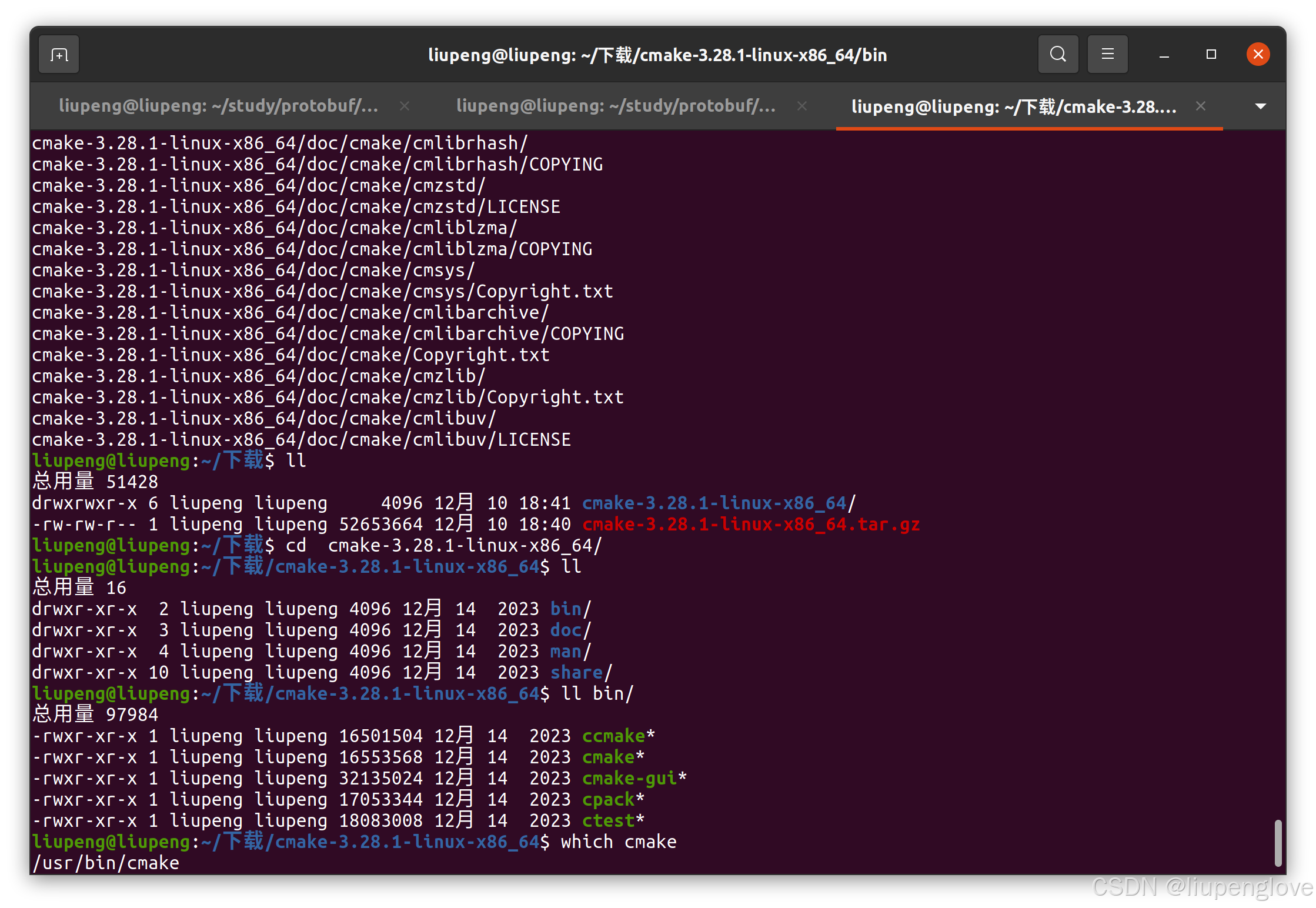The width and height of the screenshot is (1316, 908).
Task: Click the man/ directory listing entry
Action: [x=570, y=651]
